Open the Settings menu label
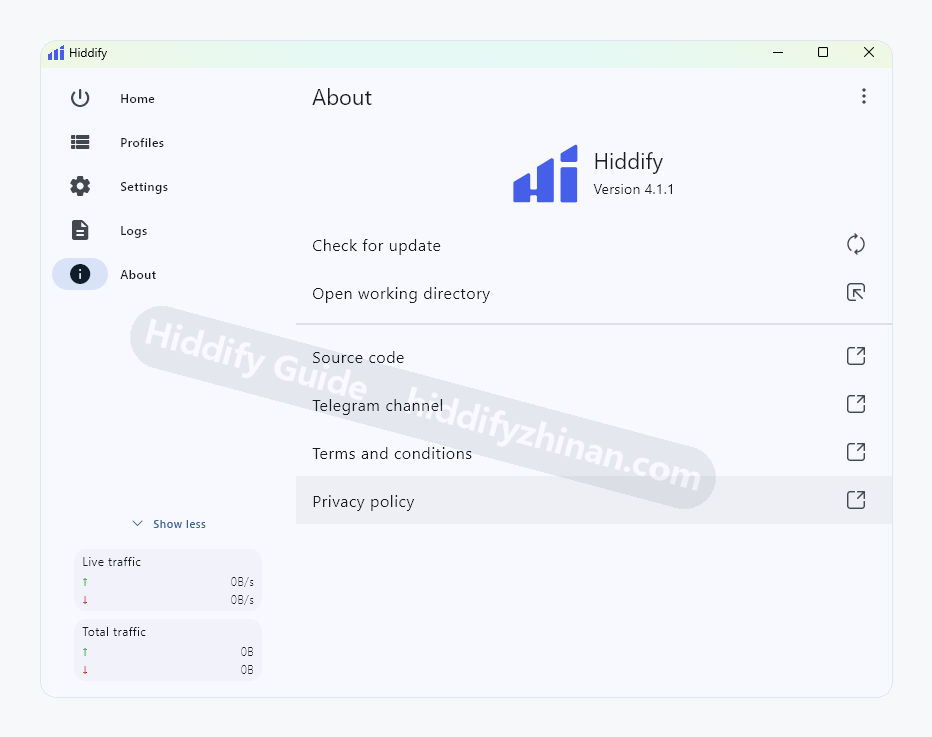The width and height of the screenshot is (932, 737). pyautogui.click(x=144, y=187)
